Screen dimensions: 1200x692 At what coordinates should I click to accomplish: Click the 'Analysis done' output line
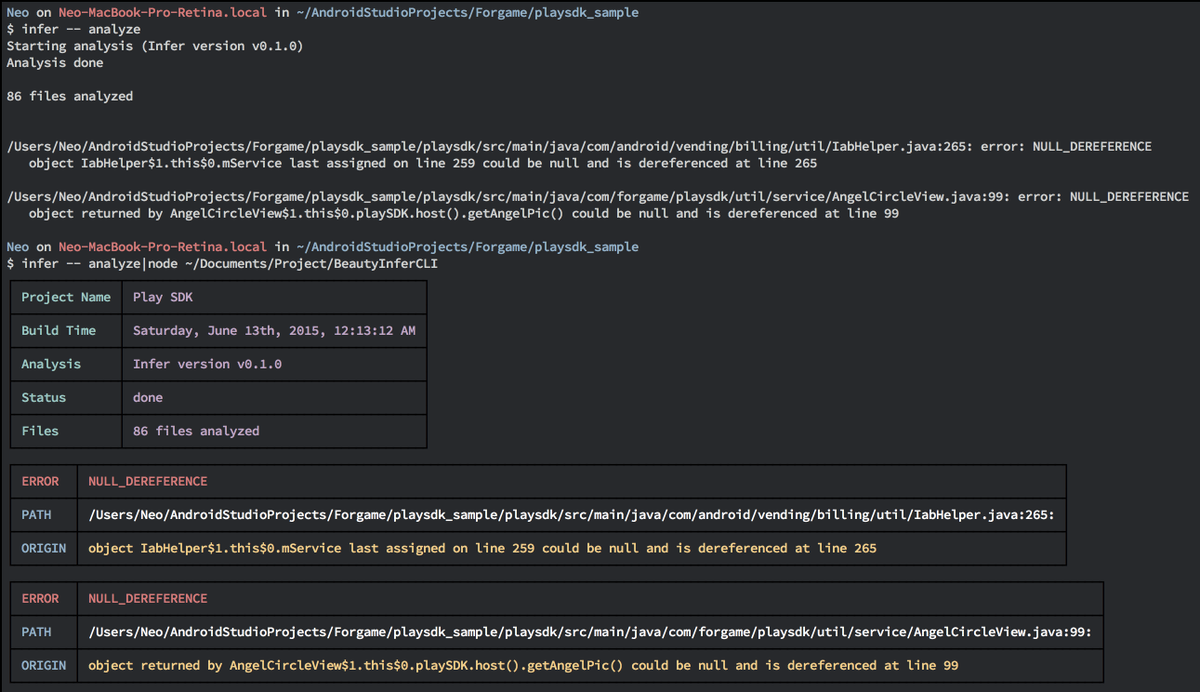(x=54, y=63)
